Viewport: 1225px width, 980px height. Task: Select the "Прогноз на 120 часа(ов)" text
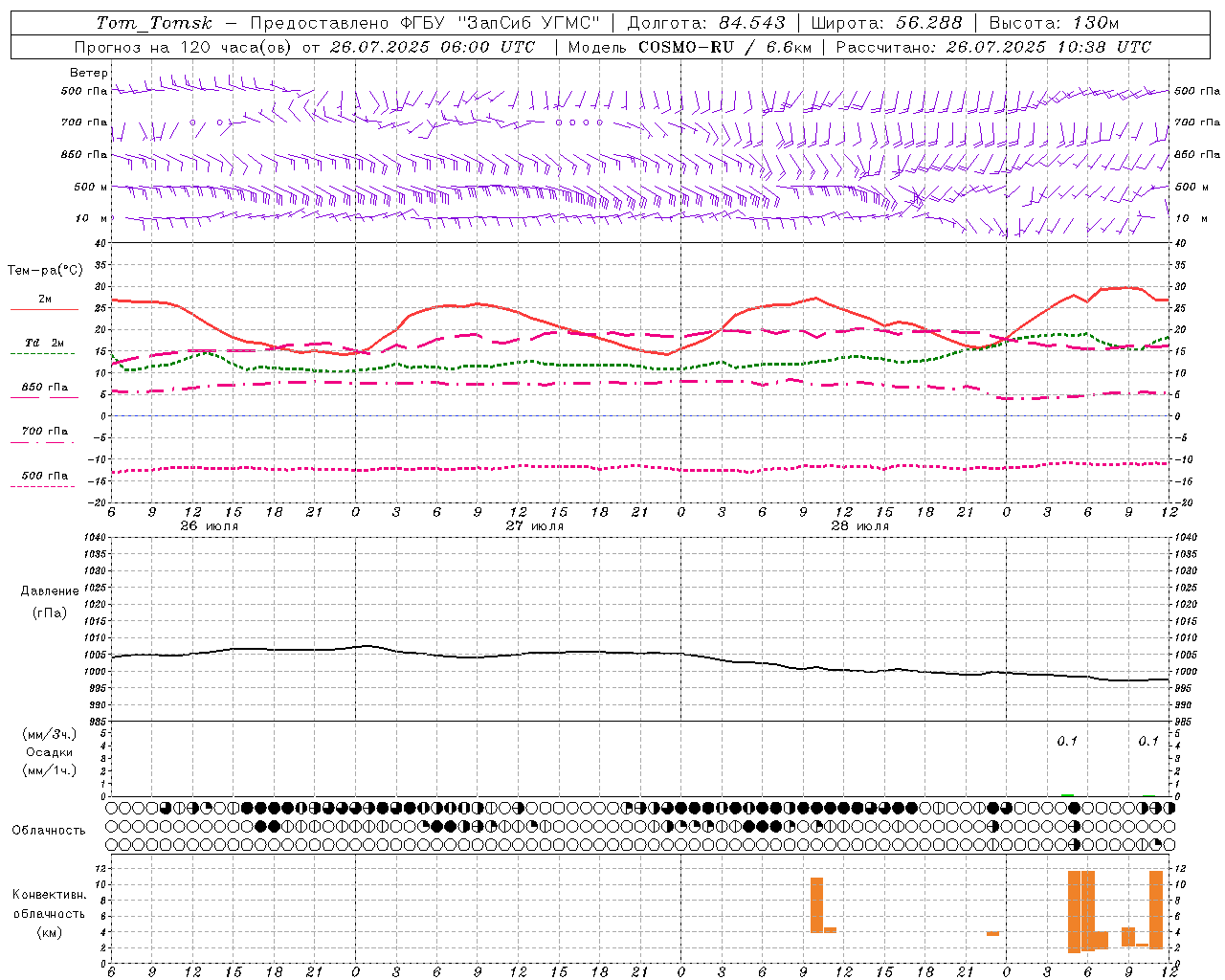pyautogui.click(x=185, y=47)
